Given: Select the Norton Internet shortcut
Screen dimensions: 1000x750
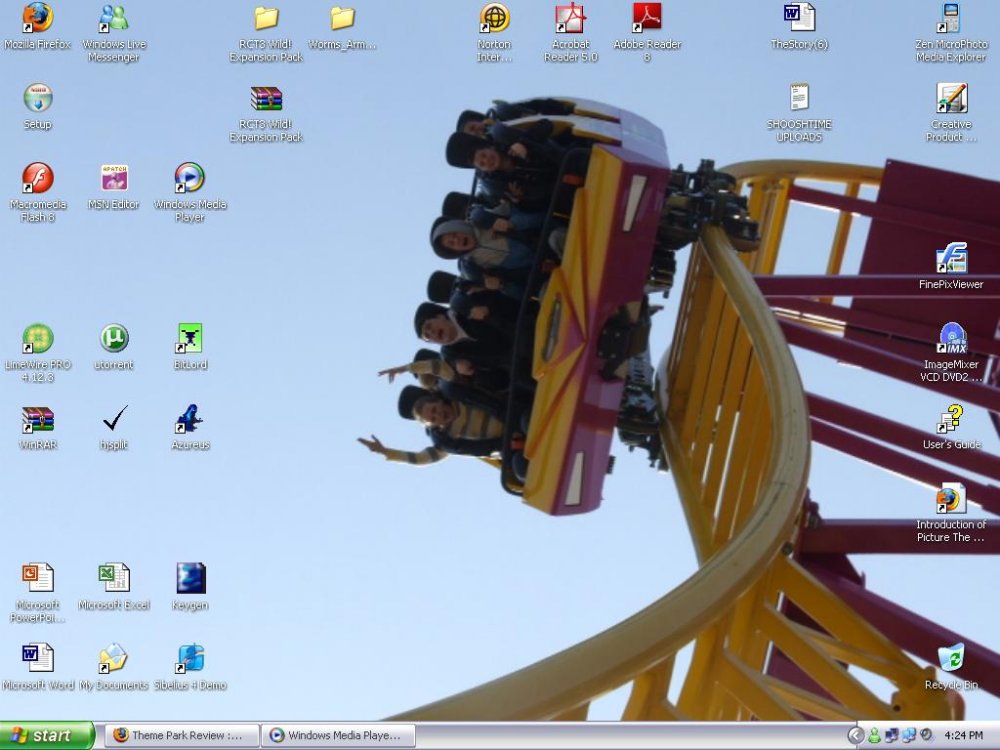Looking at the screenshot, I should pyautogui.click(x=494, y=22).
